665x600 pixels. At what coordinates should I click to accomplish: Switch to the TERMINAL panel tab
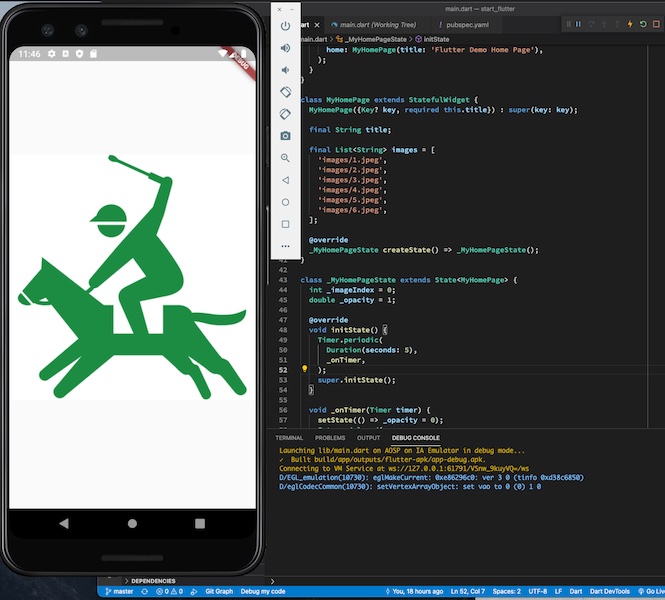289,438
